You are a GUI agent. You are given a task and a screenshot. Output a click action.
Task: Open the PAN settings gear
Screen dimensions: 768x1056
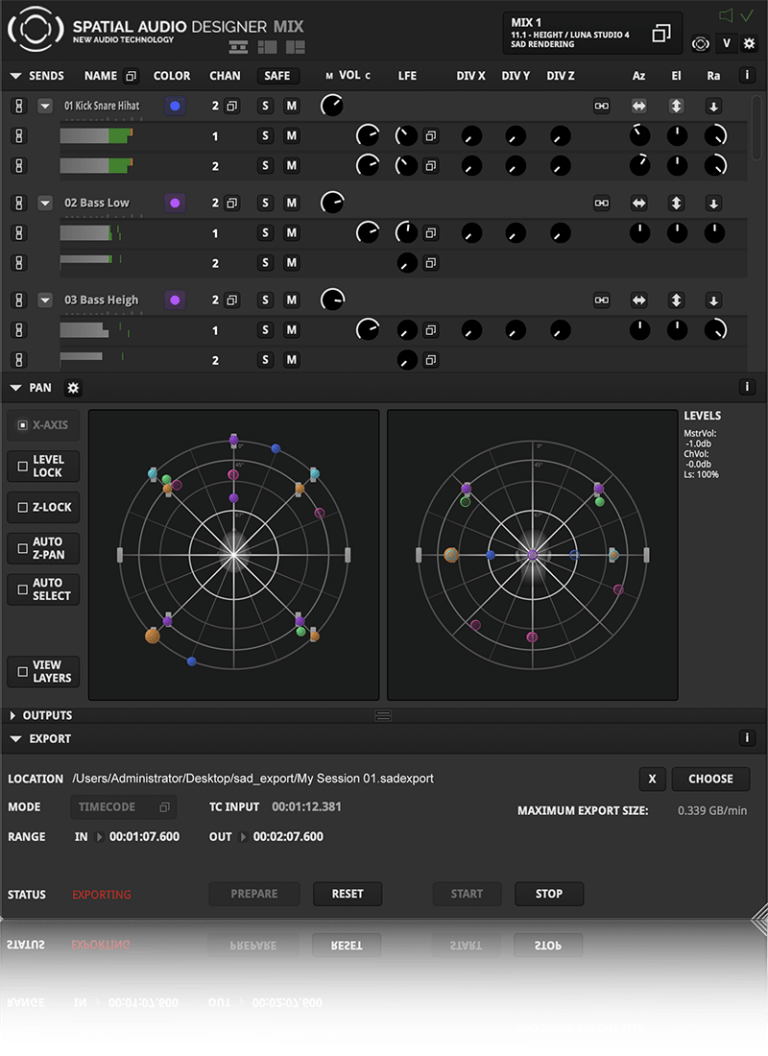73,388
